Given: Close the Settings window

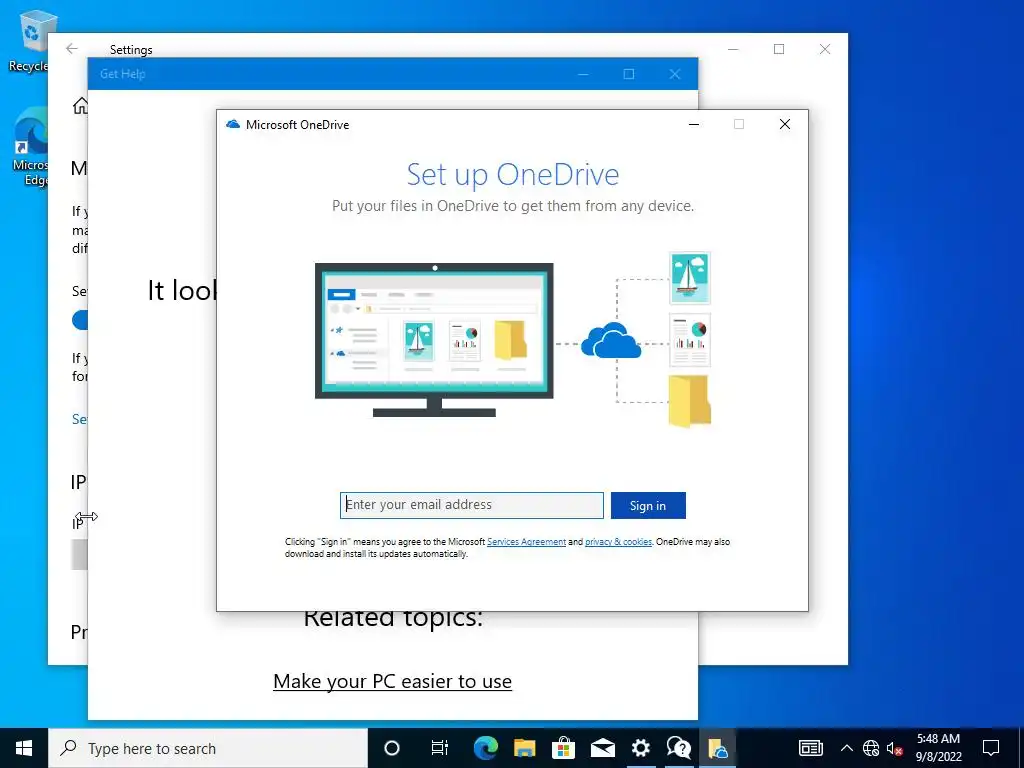Looking at the screenshot, I should (825, 49).
